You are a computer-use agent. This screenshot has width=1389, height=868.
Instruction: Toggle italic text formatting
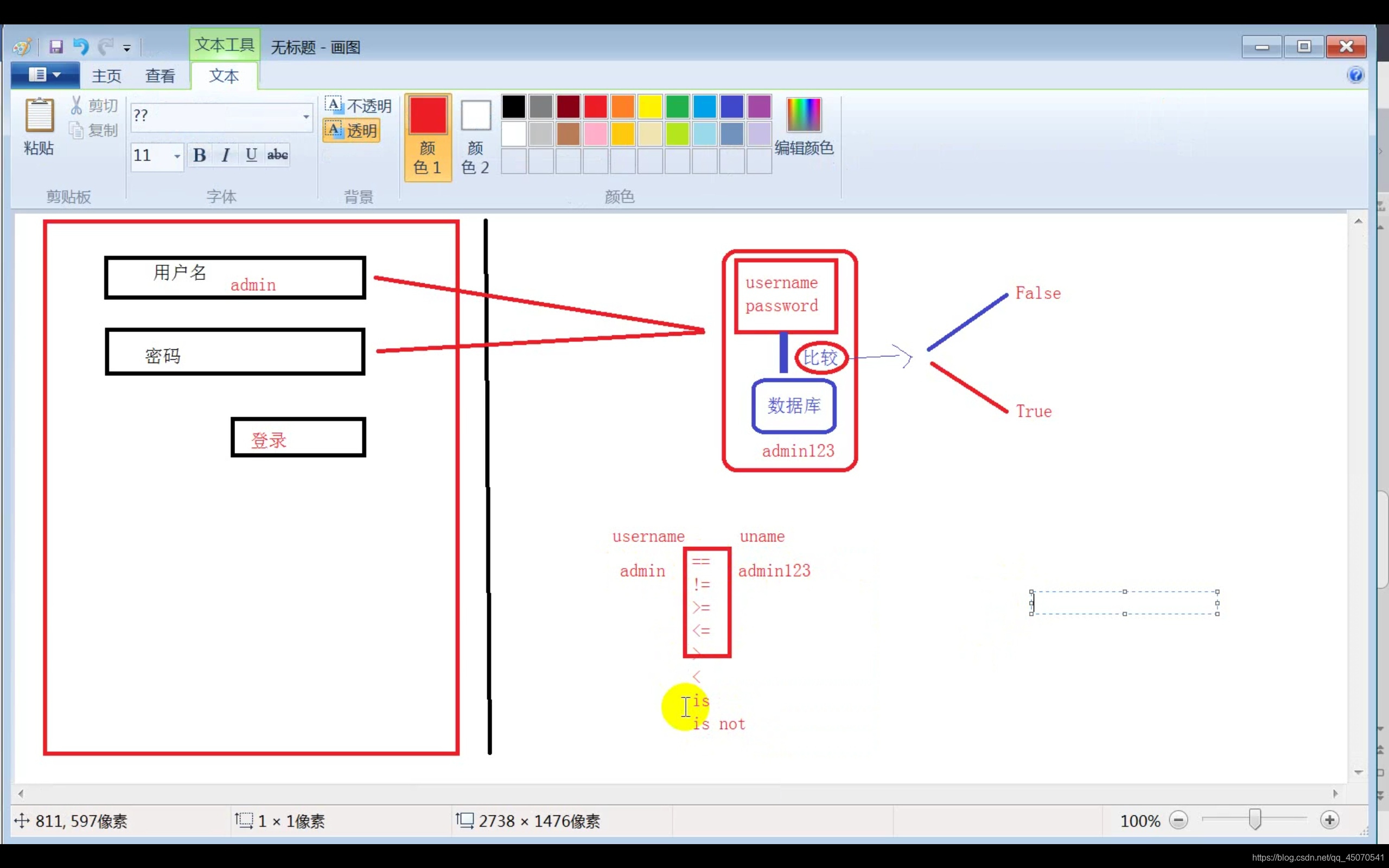226,155
